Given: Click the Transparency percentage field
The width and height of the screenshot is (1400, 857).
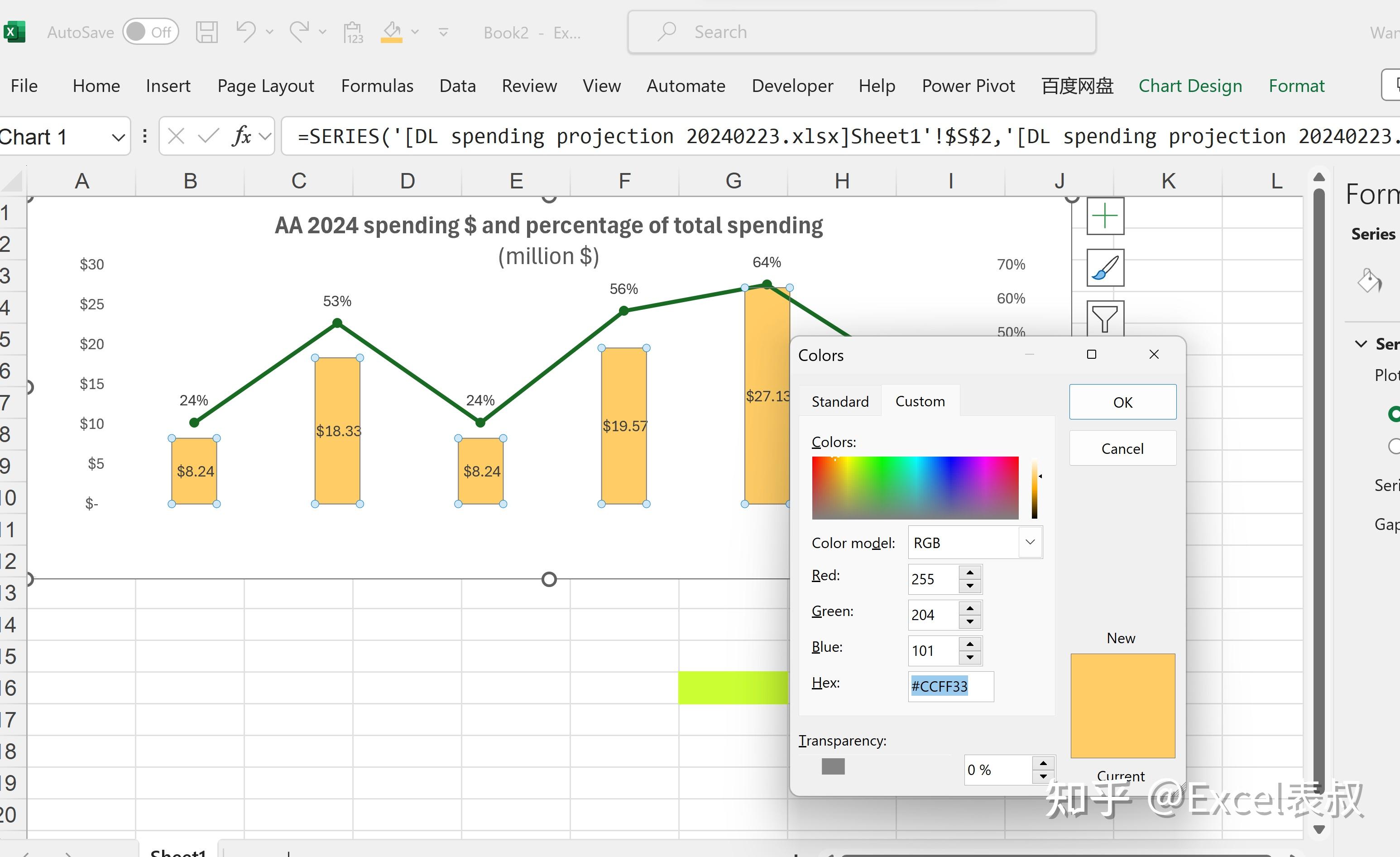Looking at the screenshot, I should (998, 770).
